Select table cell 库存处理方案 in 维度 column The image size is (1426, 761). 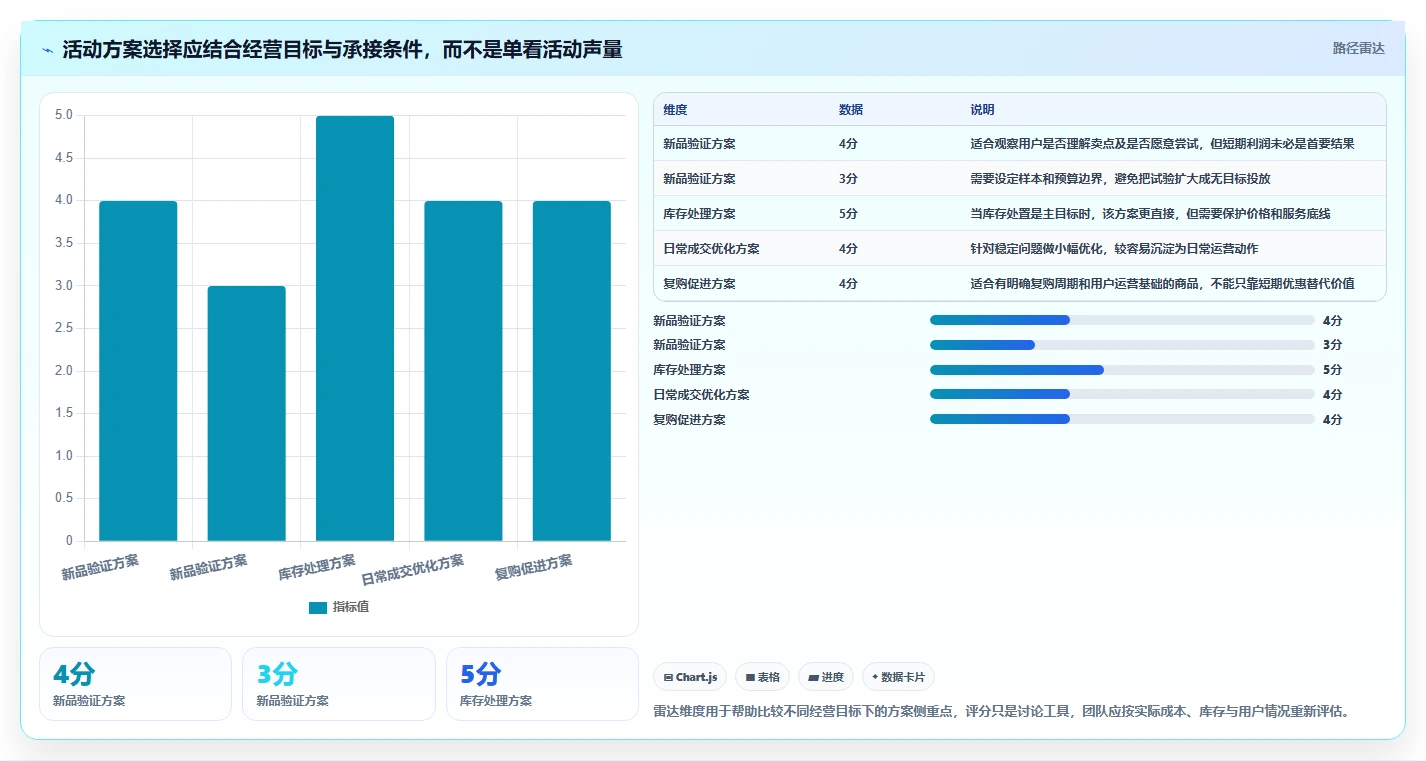(699, 214)
